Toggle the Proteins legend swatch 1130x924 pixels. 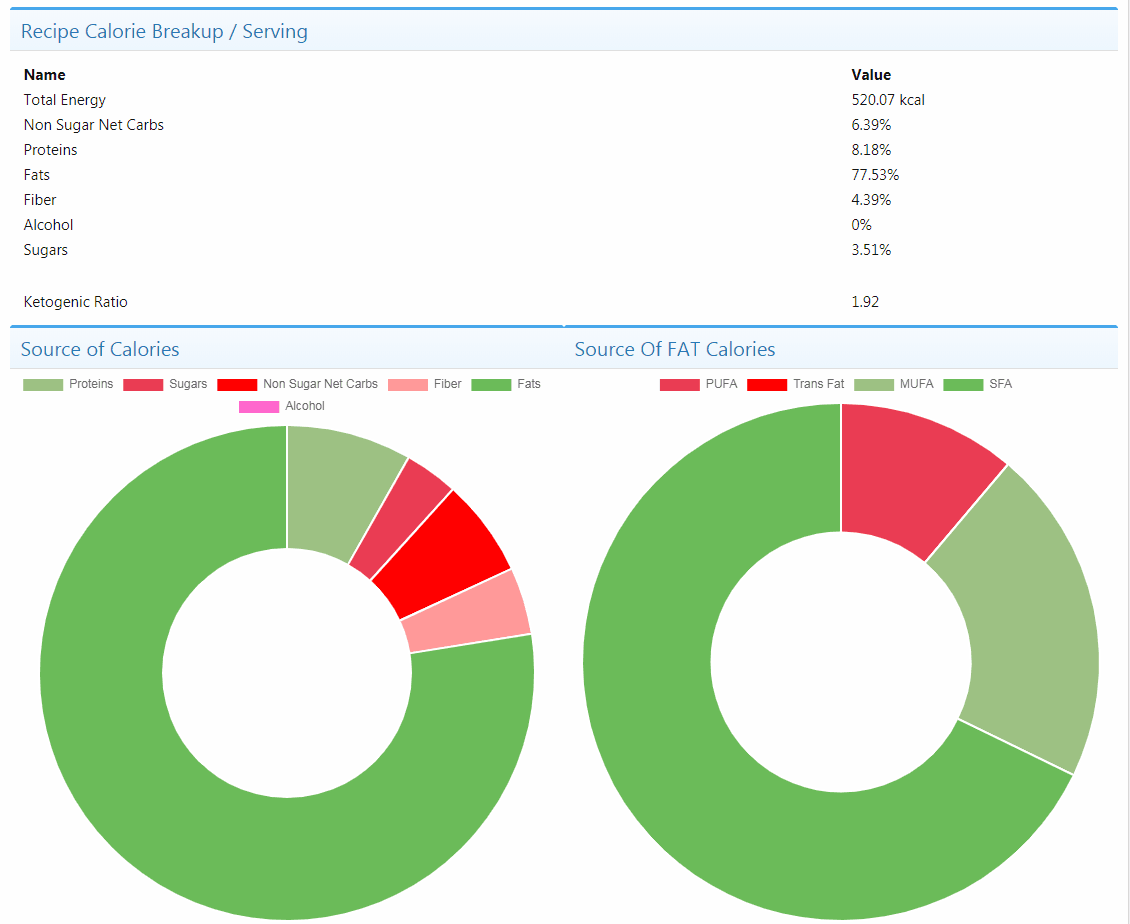tap(43, 385)
